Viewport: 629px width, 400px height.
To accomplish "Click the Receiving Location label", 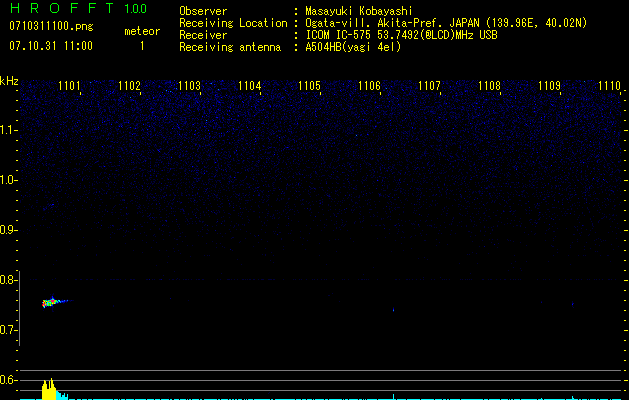I will (233, 23).
